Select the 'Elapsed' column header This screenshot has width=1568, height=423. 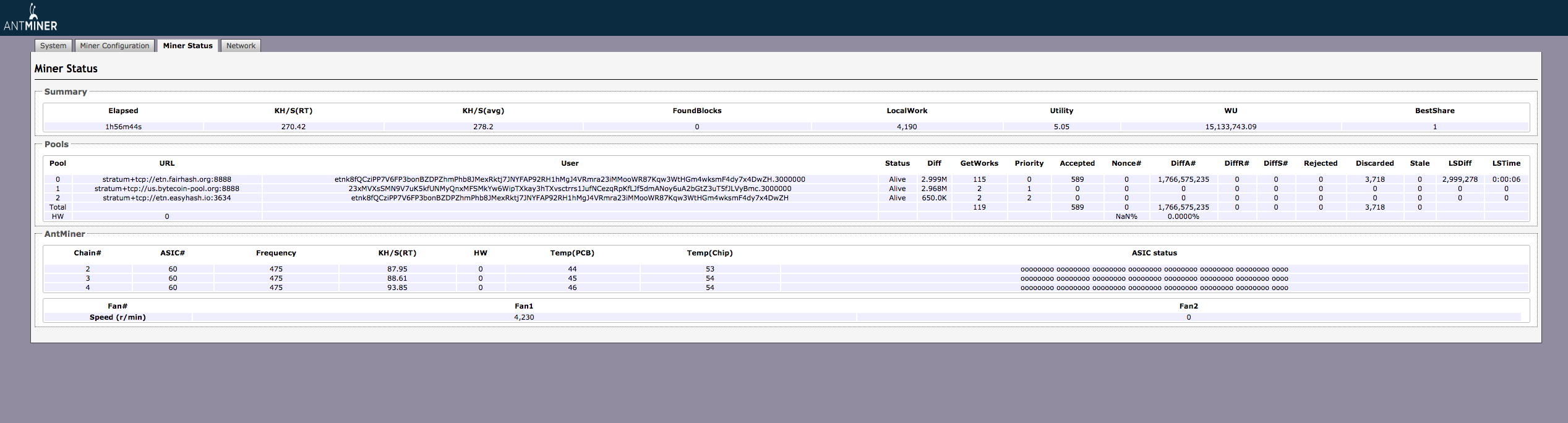pos(123,111)
